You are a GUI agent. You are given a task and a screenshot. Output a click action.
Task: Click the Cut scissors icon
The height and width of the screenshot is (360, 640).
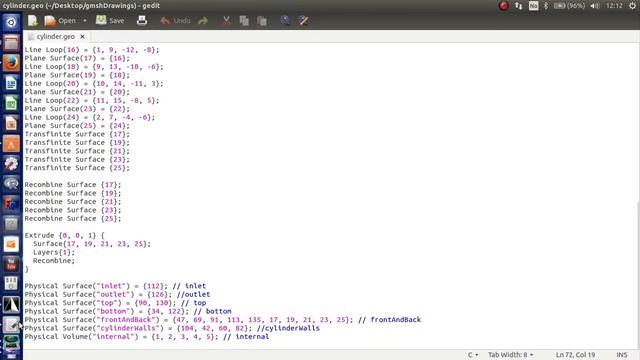click(x=226, y=20)
